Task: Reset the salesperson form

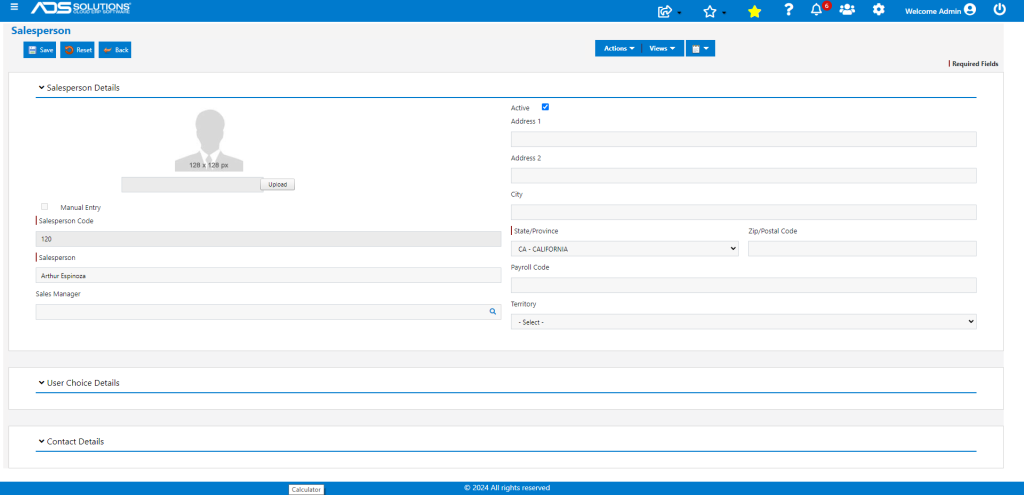Action: [x=77, y=50]
